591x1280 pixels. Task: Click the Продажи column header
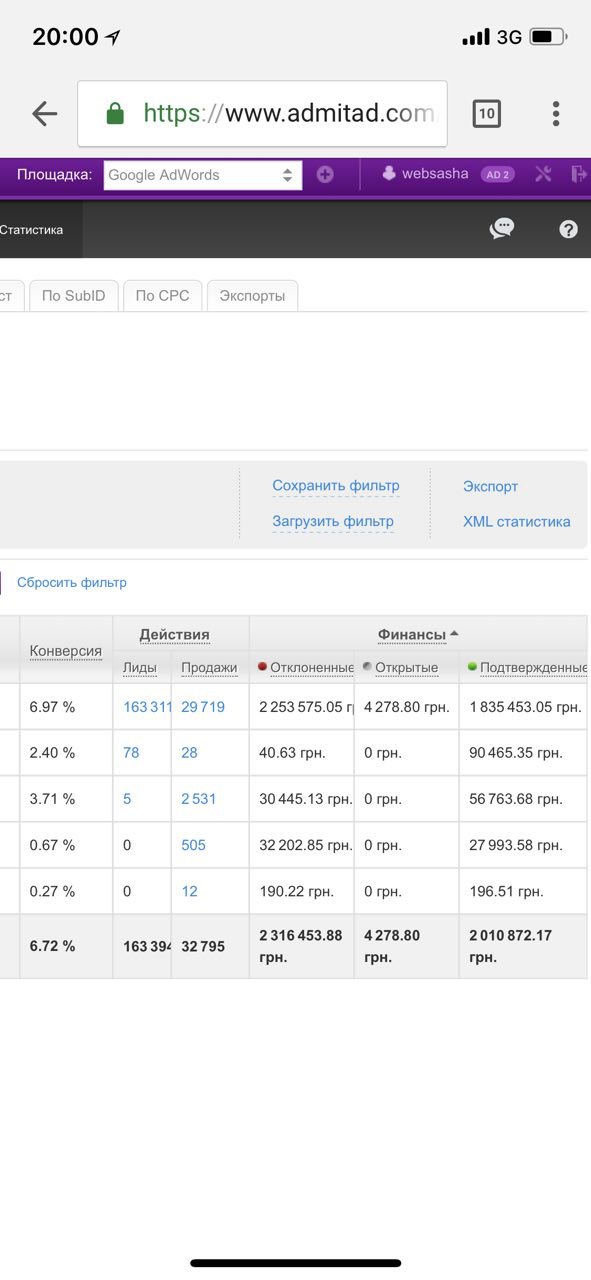click(209, 668)
